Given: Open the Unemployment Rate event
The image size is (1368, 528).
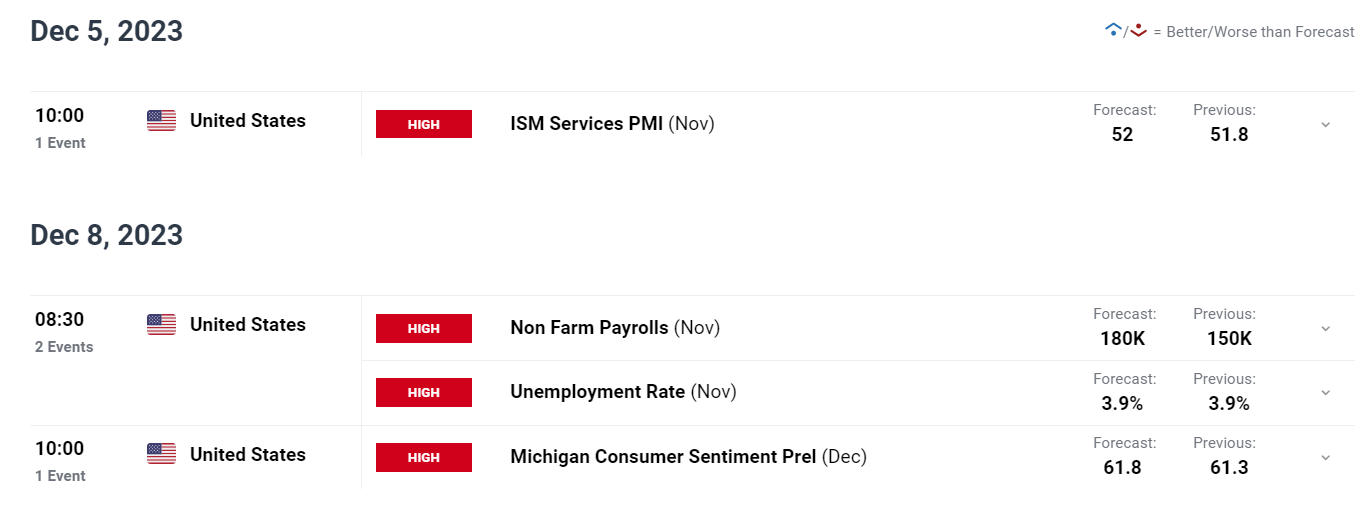Looking at the screenshot, I should click(x=623, y=392).
